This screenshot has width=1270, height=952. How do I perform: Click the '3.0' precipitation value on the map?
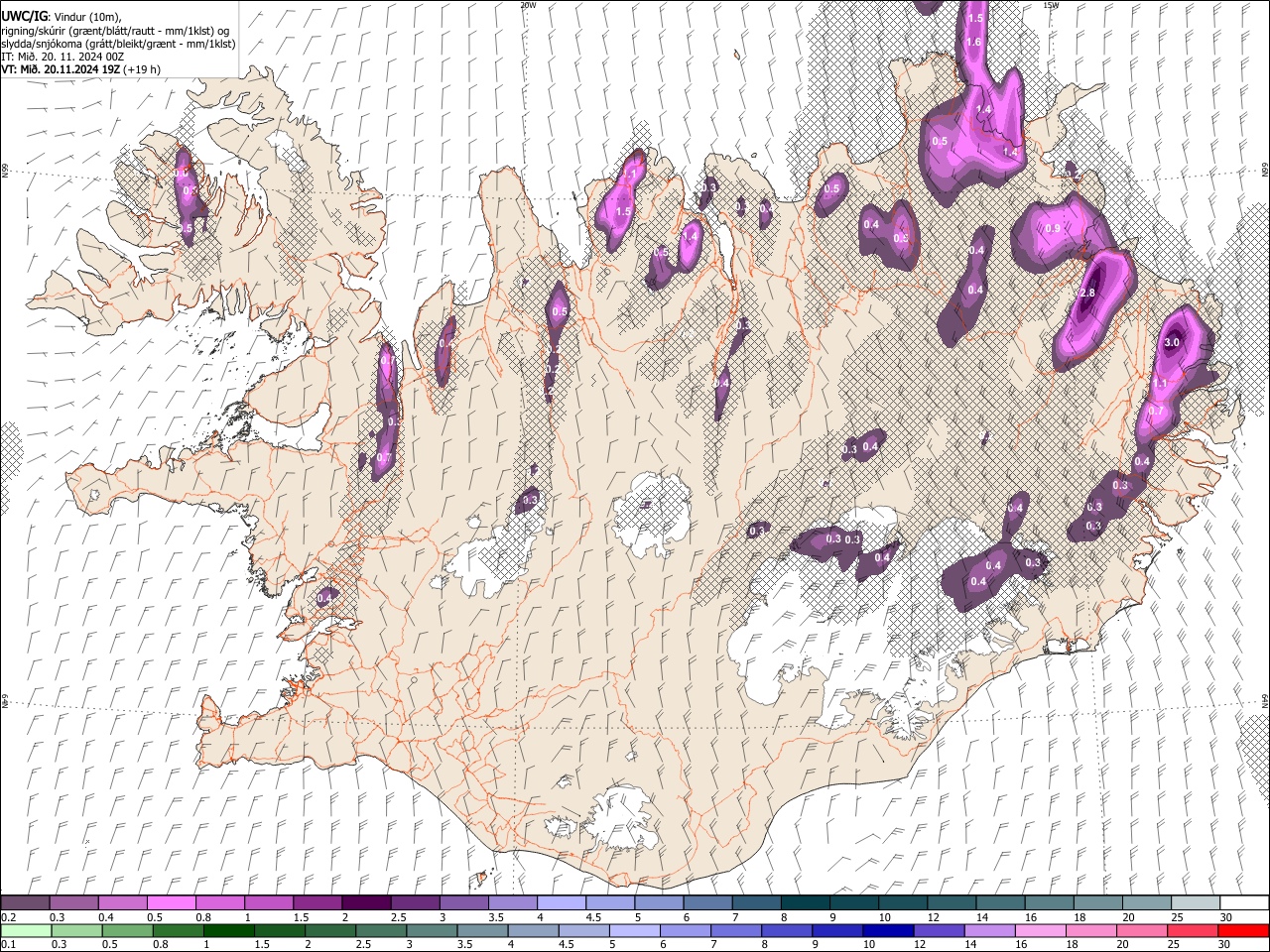[x=1172, y=343]
